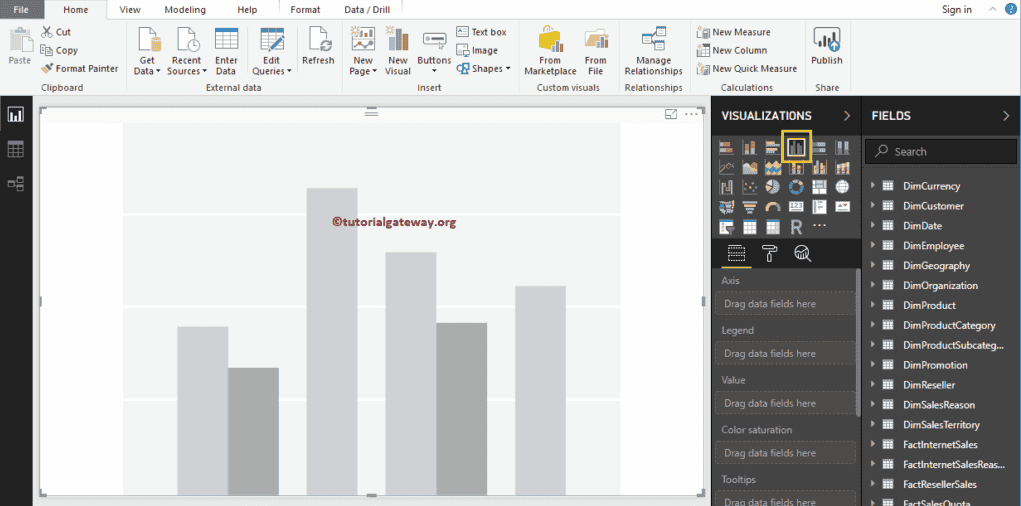This screenshot has width=1021, height=506.
Task: Select the Clustered bar chart visualization
Action: pos(773,147)
